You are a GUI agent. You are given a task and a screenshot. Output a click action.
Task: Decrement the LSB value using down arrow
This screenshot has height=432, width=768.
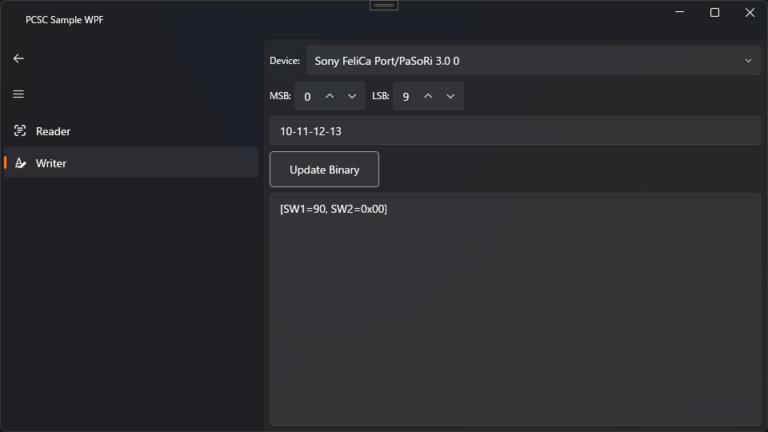(450, 96)
